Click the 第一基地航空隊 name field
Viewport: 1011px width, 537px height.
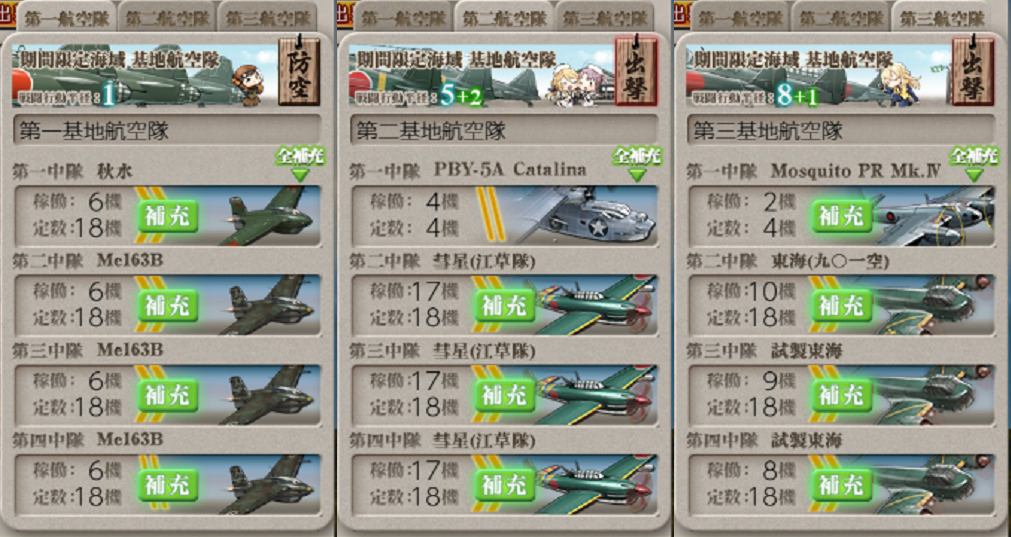(167, 132)
